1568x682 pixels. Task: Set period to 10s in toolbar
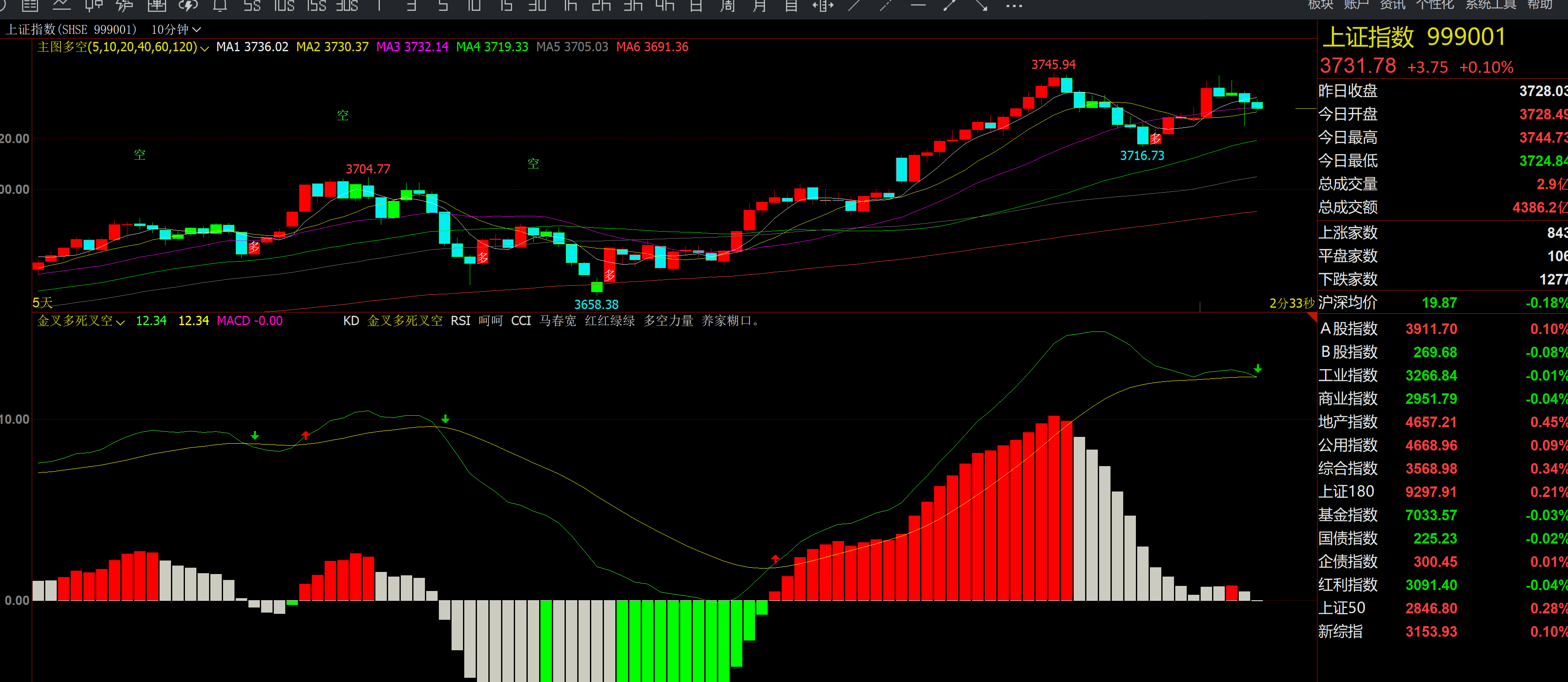click(284, 6)
